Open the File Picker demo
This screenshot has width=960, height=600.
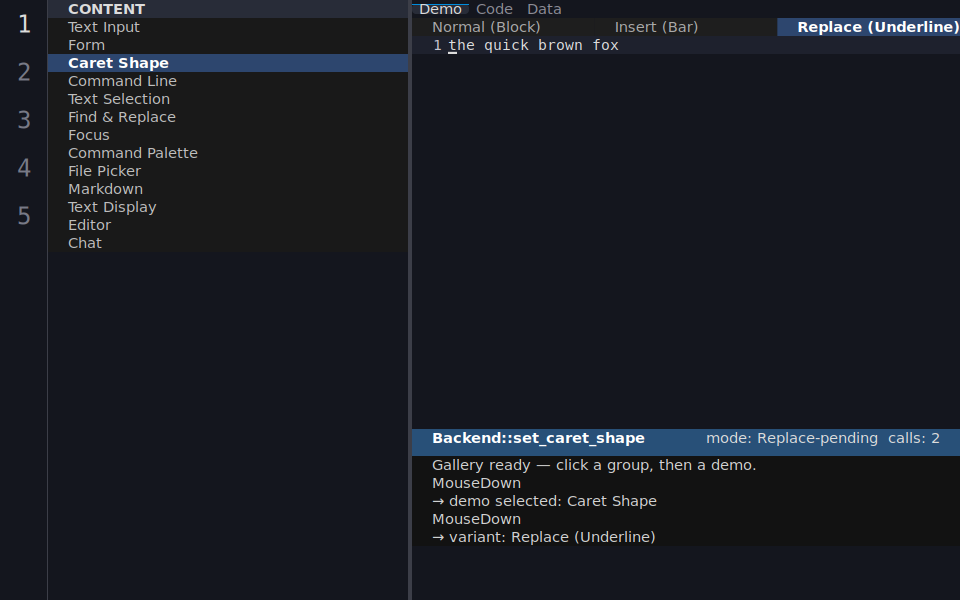pos(228,171)
